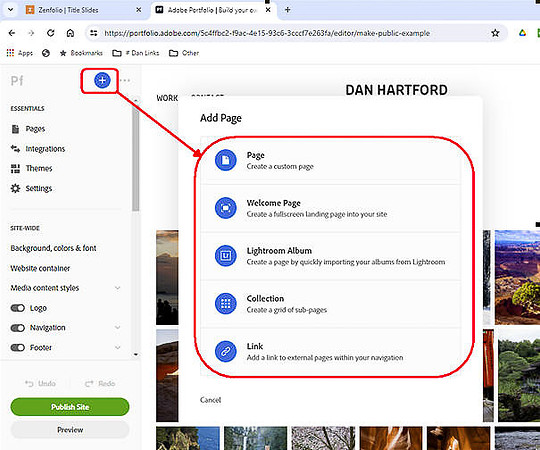Open the # Dan Links bookmark folder
Viewport: 540px width, 450px height.
click(x=136, y=53)
